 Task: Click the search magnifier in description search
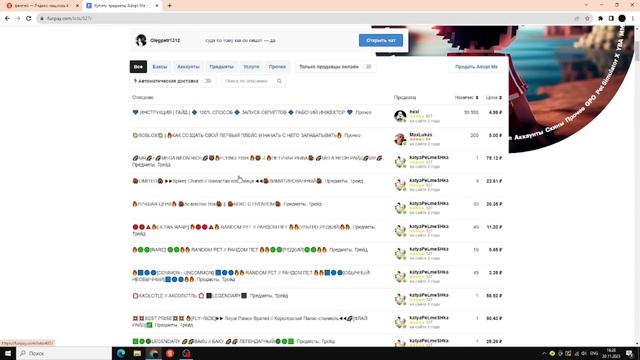point(279,81)
